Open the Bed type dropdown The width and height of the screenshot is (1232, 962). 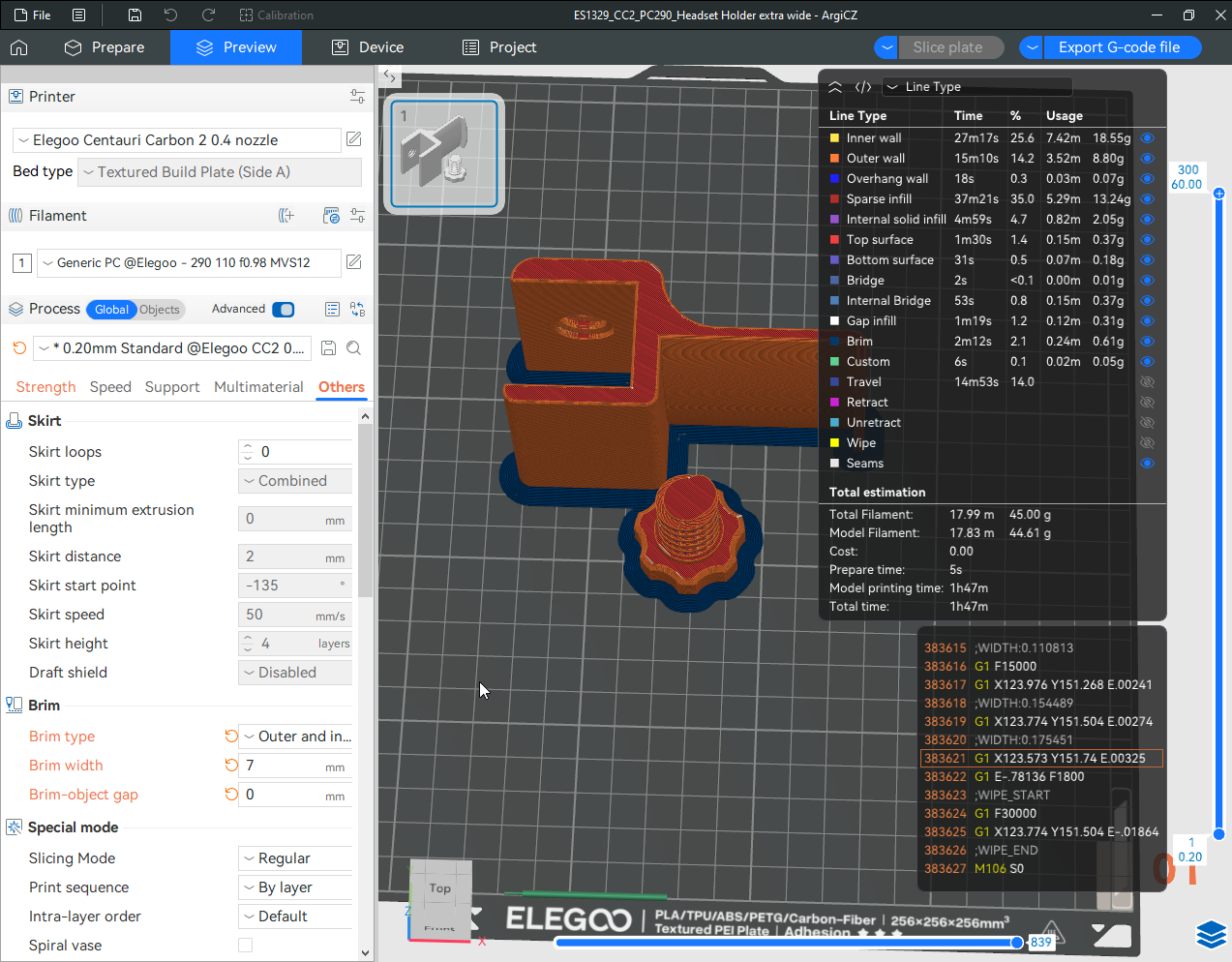219,172
